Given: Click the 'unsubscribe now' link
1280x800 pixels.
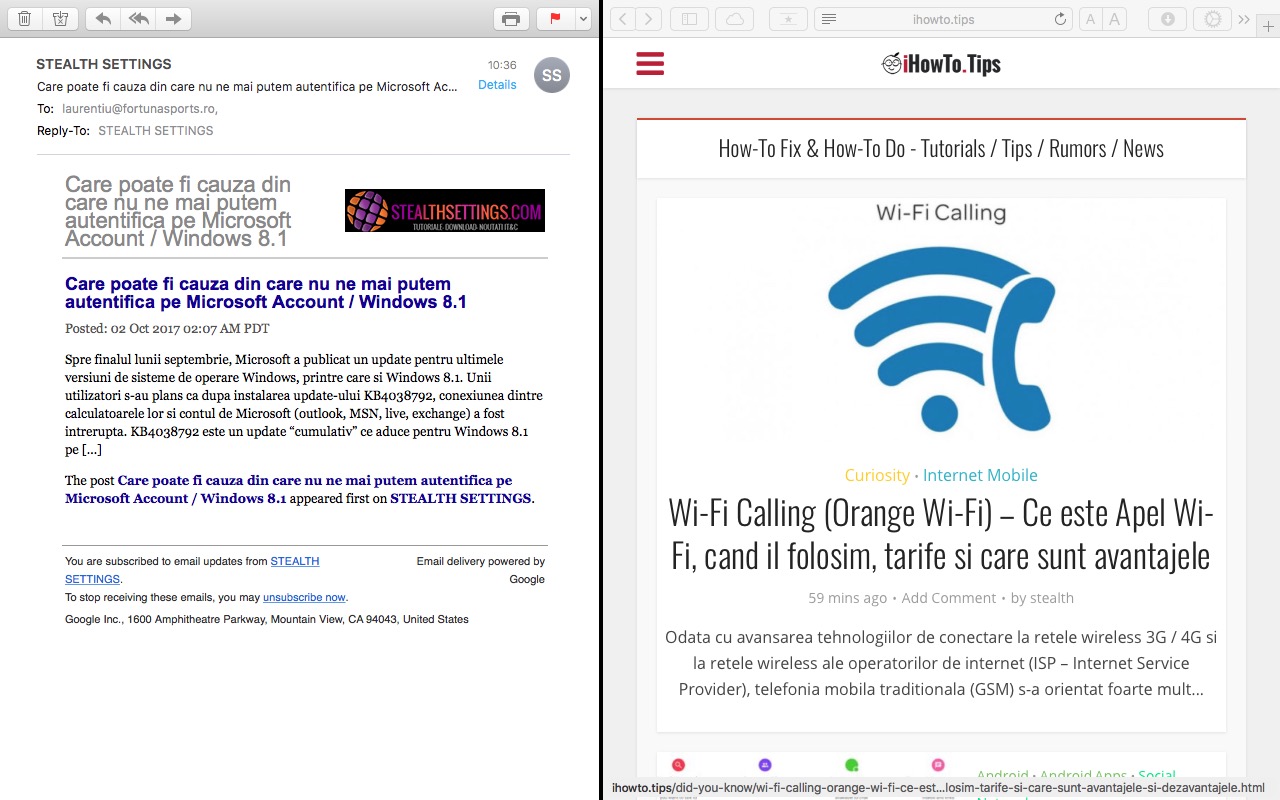Looking at the screenshot, I should [x=304, y=597].
